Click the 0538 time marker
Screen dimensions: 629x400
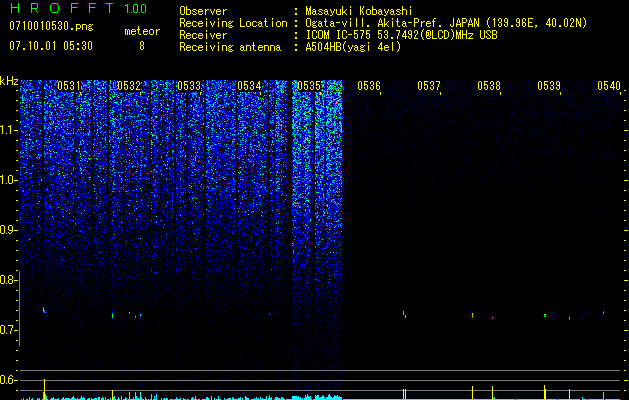489,86
